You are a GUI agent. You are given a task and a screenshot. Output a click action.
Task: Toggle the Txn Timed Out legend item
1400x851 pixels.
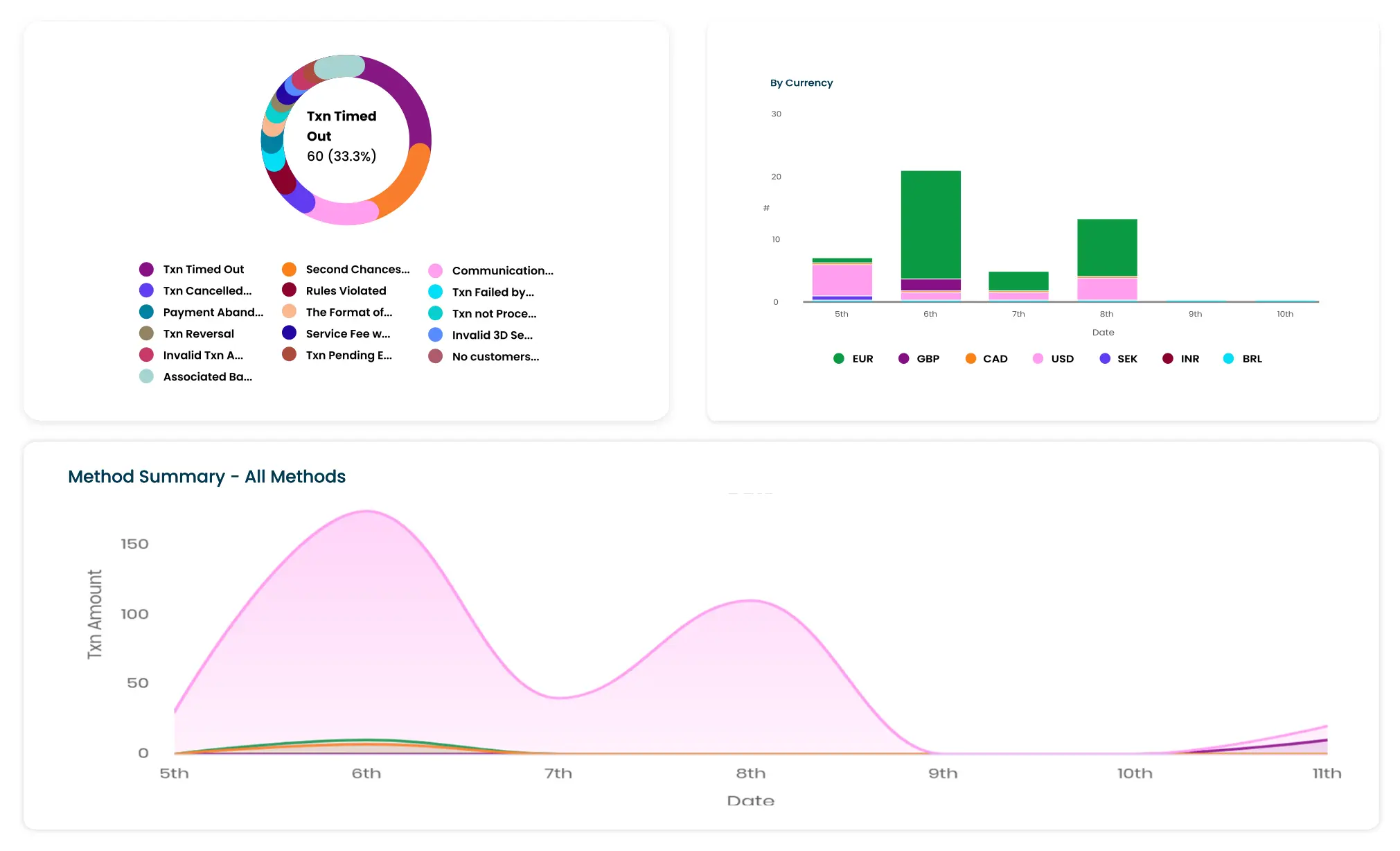(203, 270)
